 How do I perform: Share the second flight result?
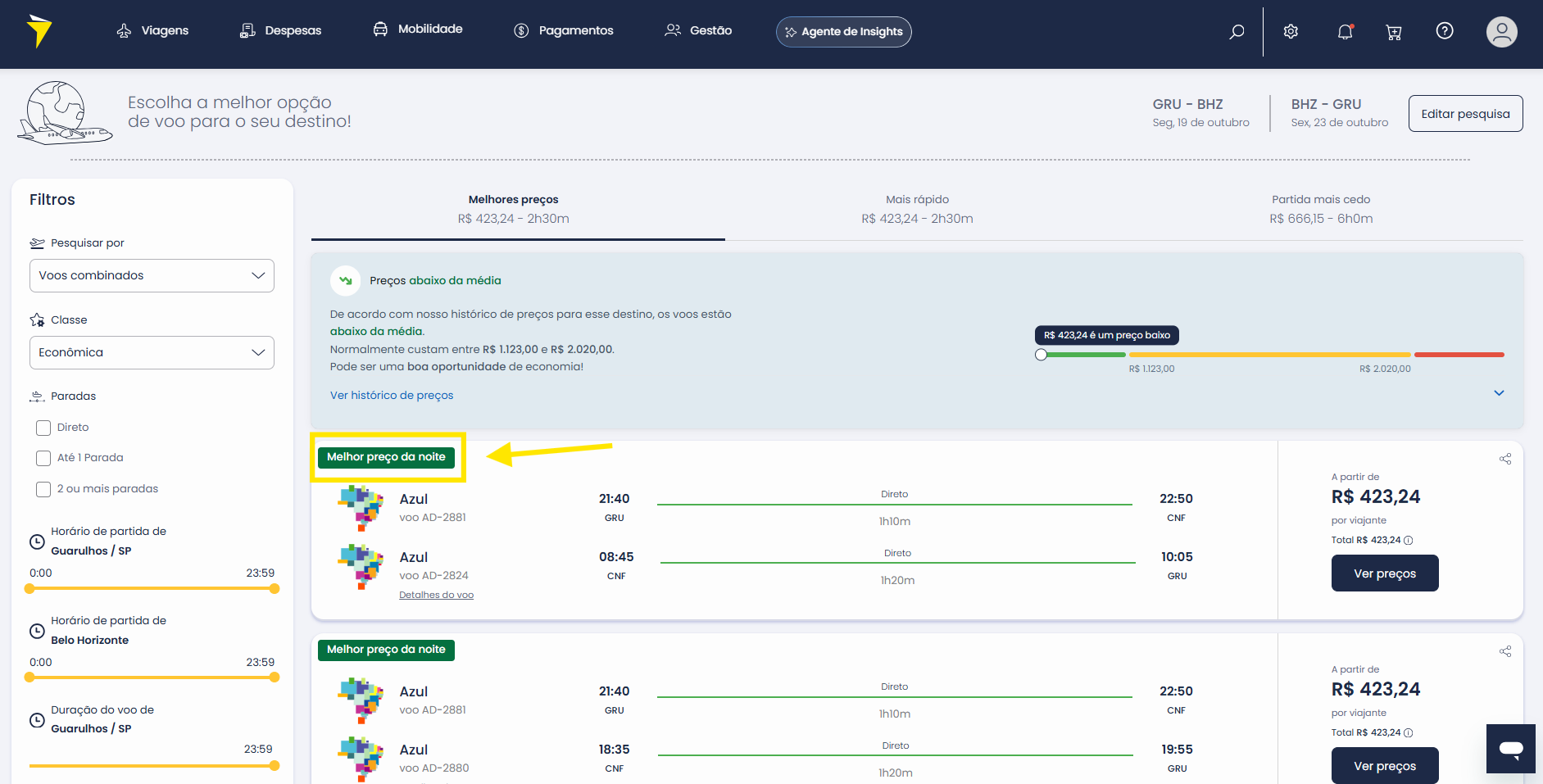click(1505, 651)
